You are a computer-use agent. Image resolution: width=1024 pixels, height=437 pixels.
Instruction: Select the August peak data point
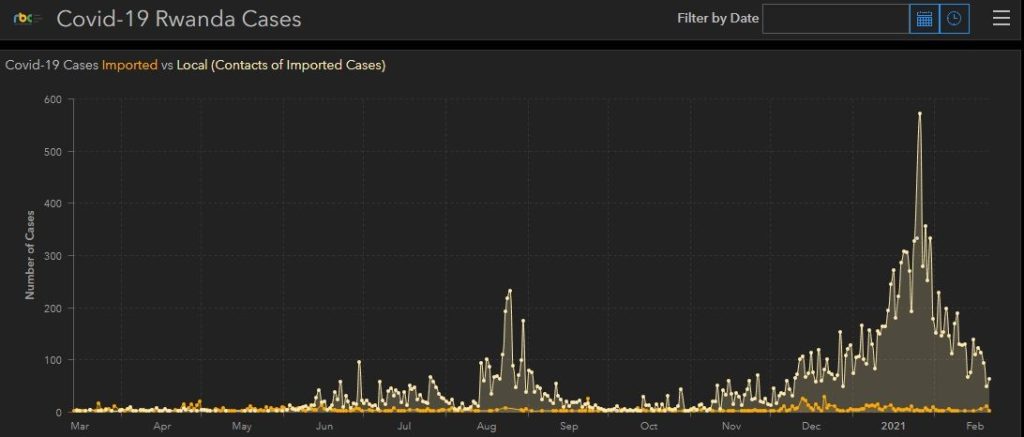pyautogui.click(x=510, y=291)
